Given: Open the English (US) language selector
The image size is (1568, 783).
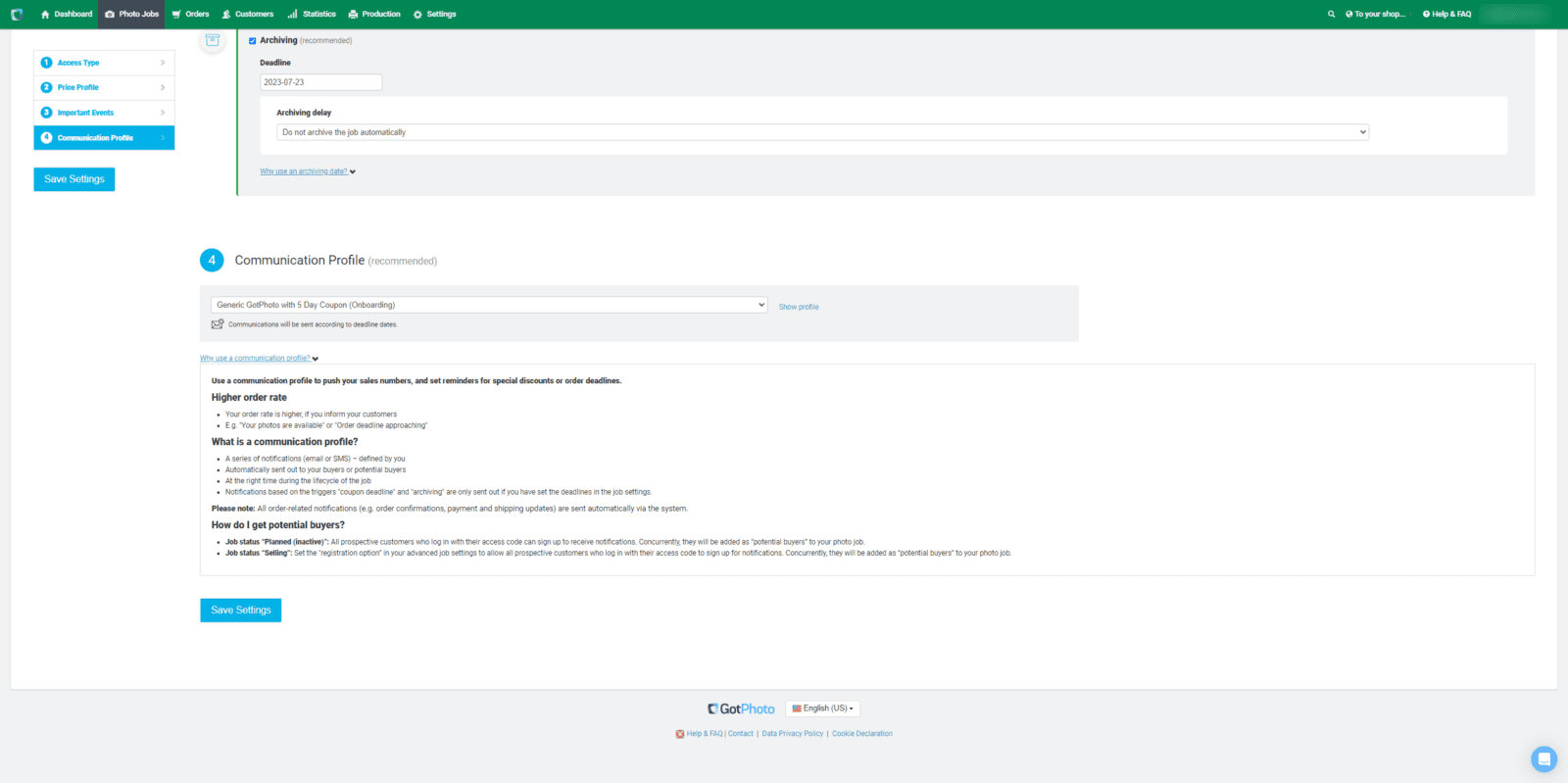Looking at the screenshot, I should click(822, 709).
